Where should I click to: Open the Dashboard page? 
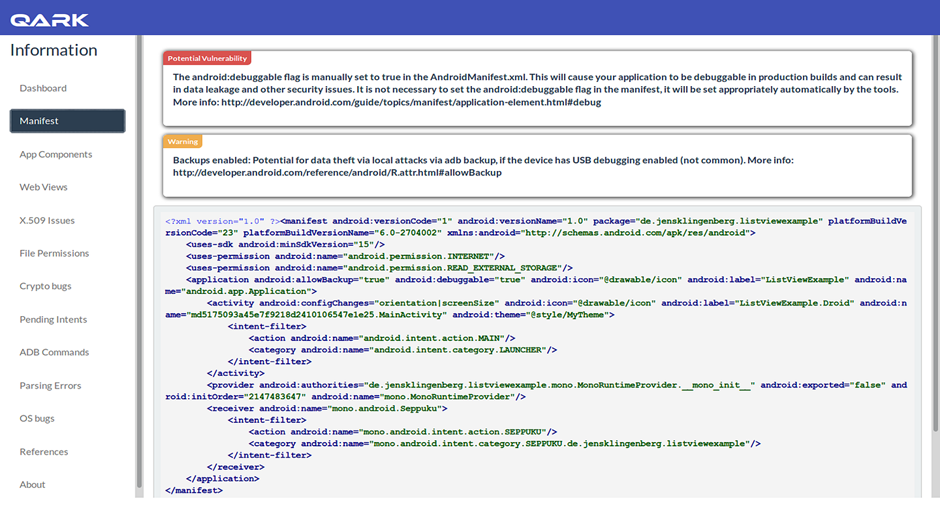tap(43, 88)
